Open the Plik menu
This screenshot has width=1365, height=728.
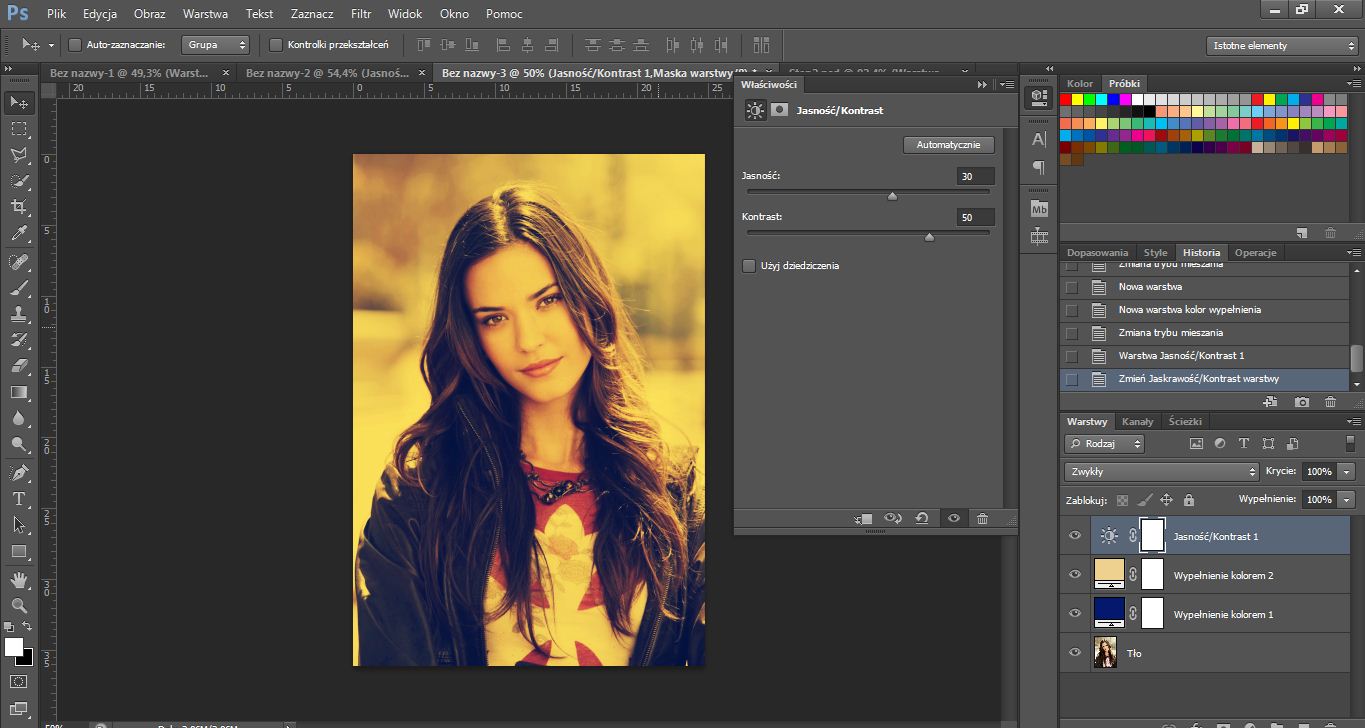pyautogui.click(x=56, y=14)
